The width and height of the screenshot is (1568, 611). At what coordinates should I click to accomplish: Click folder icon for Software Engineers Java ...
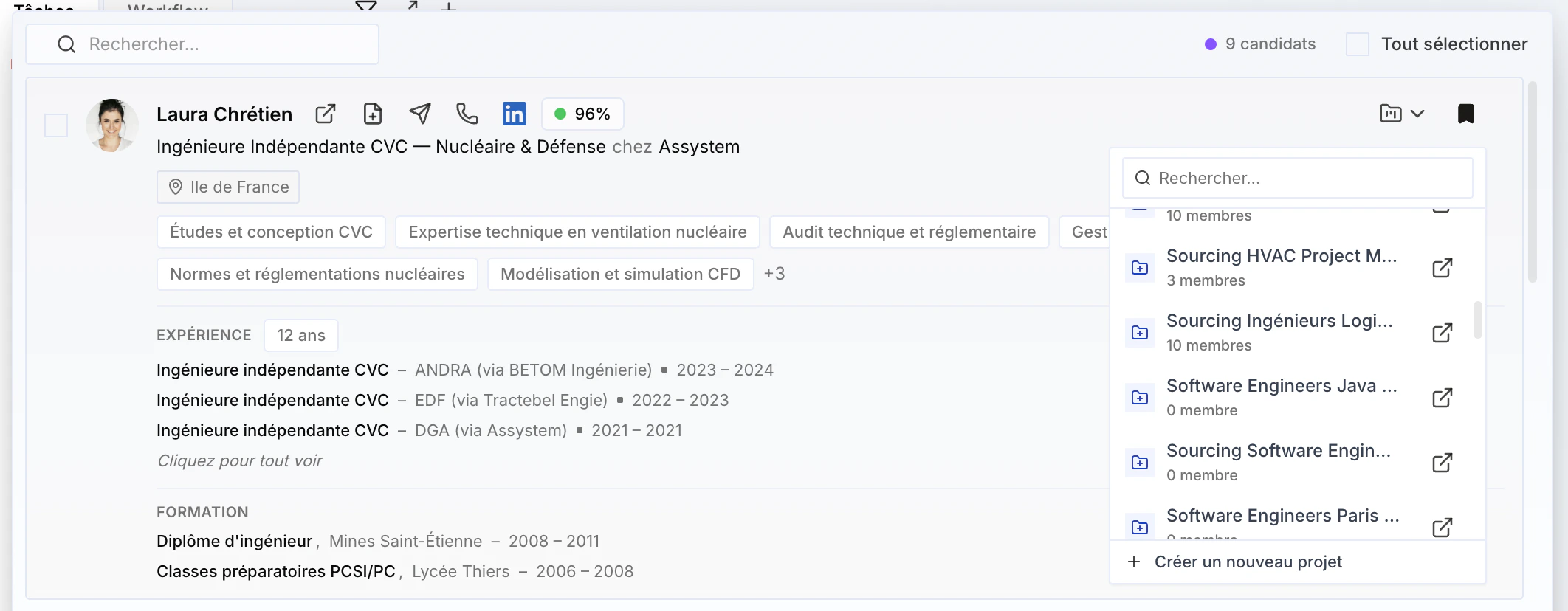click(1140, 398)
